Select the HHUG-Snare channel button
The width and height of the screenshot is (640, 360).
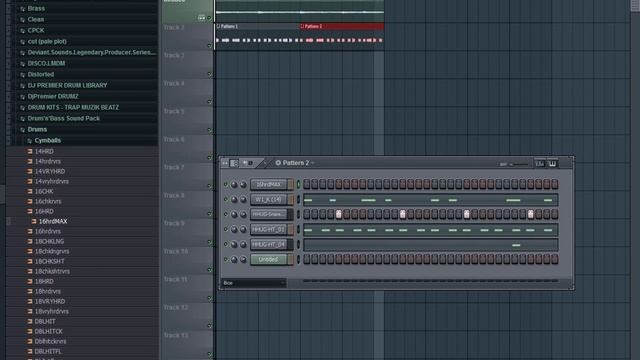[269, 214]
